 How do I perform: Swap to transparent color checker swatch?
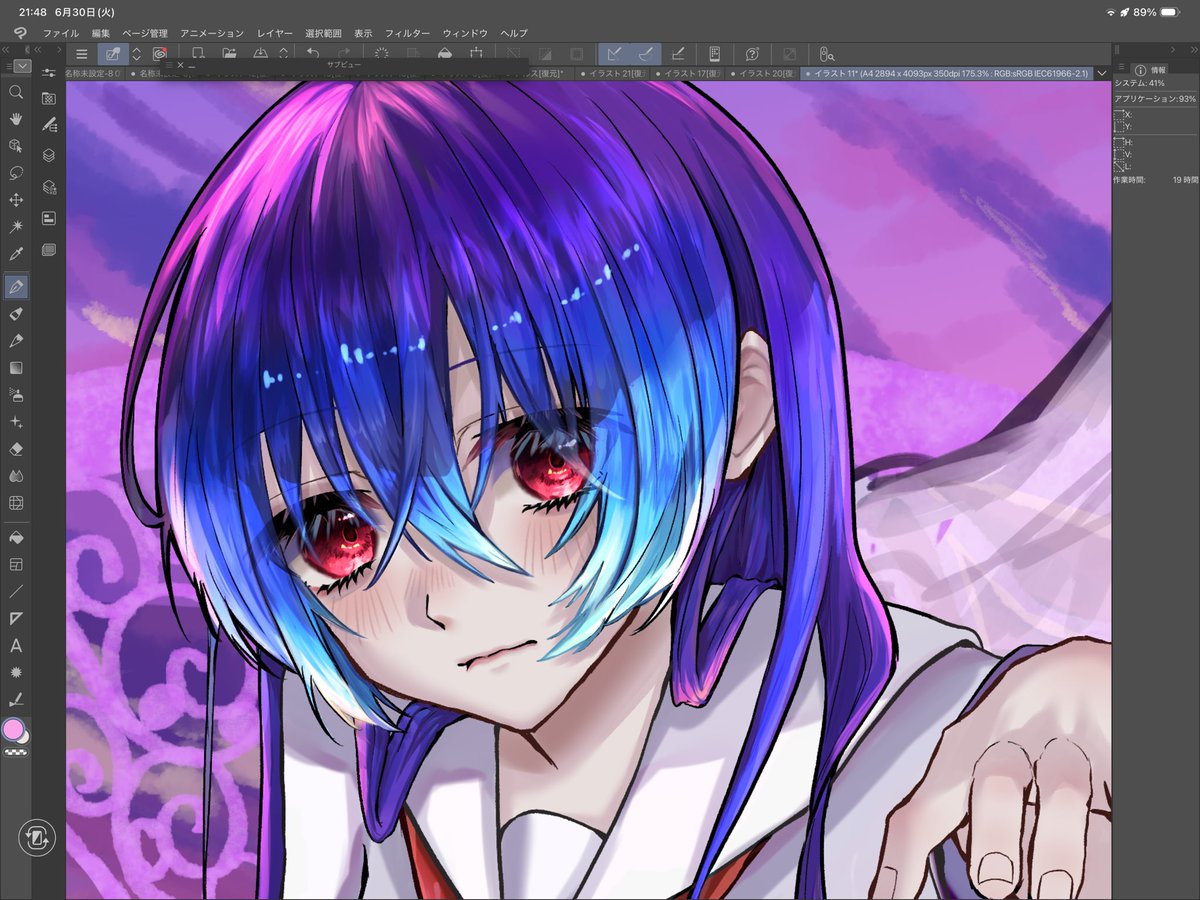[16, 753]
